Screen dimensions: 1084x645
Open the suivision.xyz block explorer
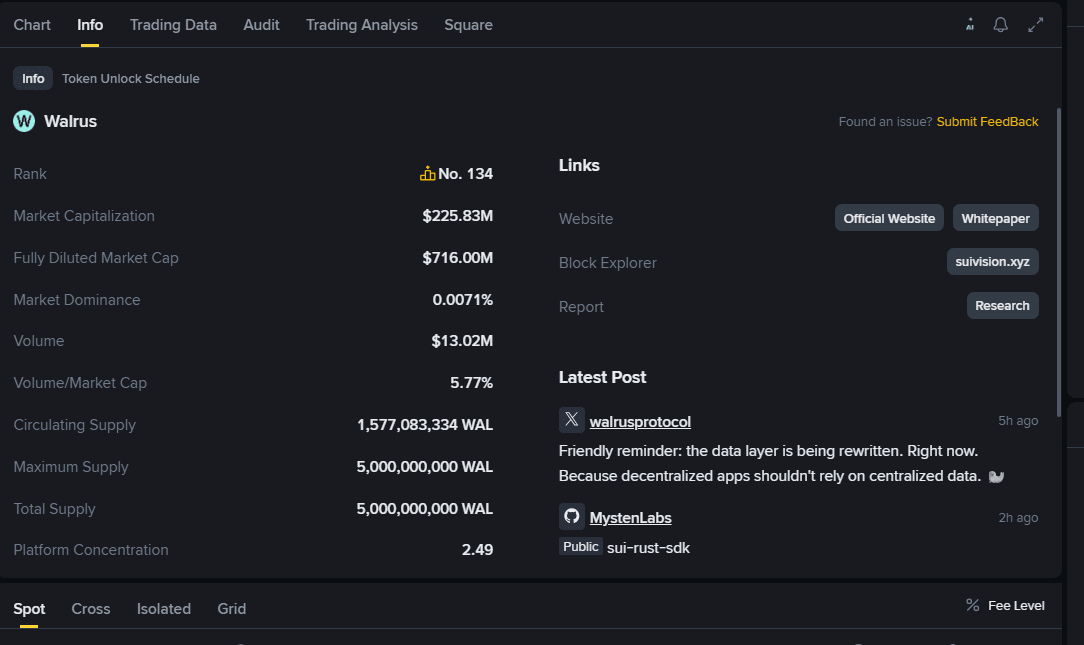[x=992, y=262]
